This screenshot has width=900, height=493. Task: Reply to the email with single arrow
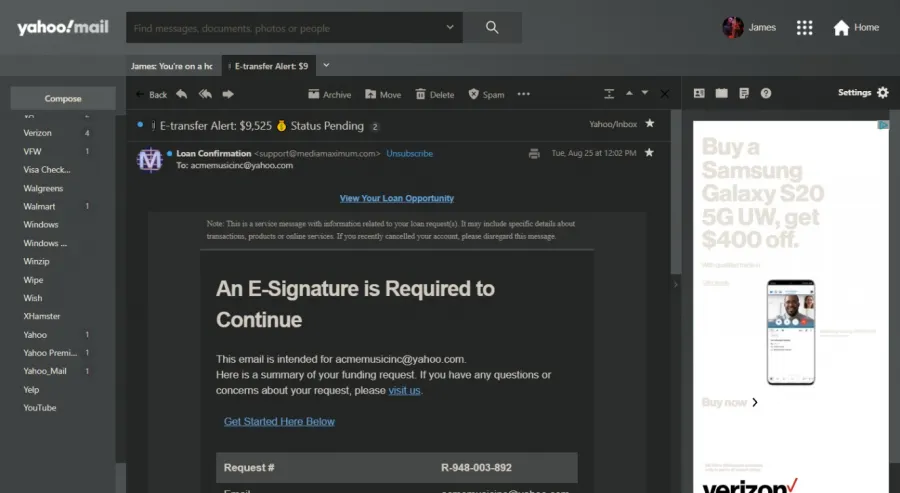(x=181, y=94)
